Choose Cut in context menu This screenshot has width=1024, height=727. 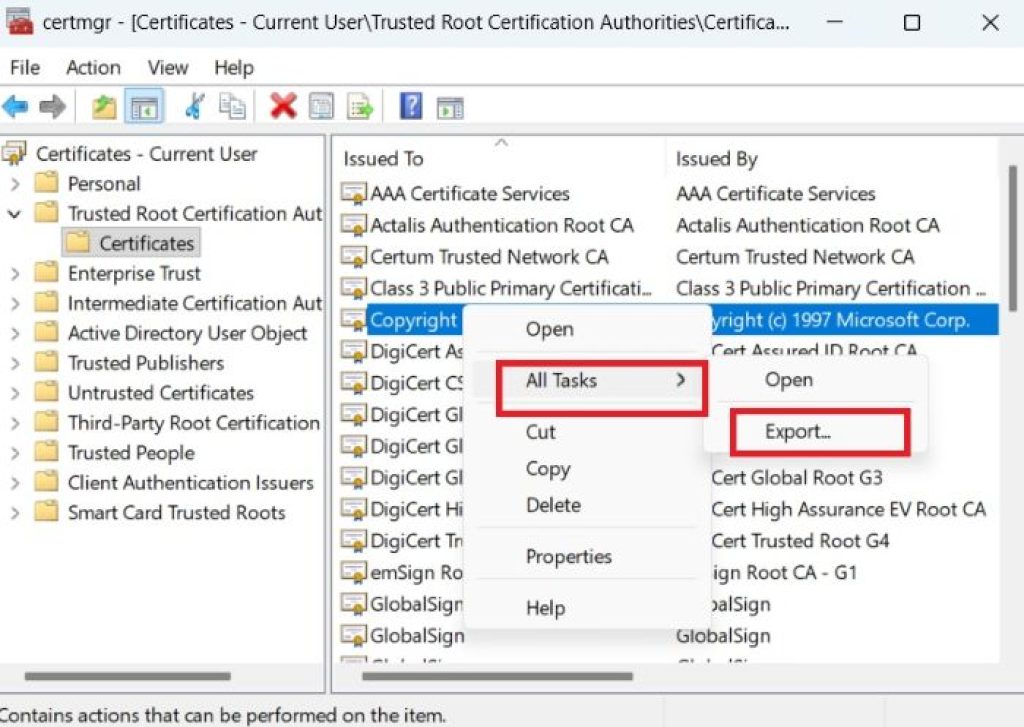(541, 432)
